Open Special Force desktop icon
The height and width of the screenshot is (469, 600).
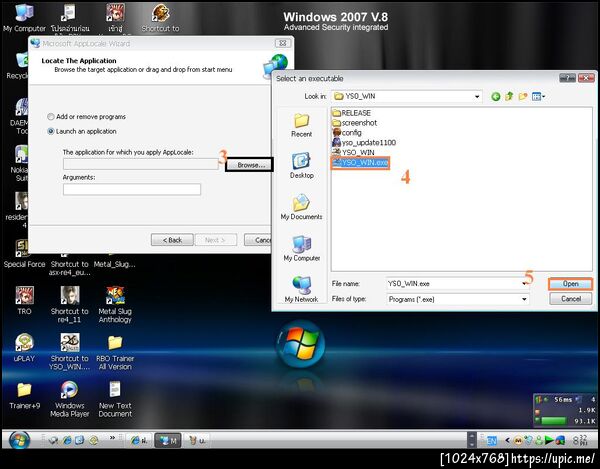click(x=24, y=254)
